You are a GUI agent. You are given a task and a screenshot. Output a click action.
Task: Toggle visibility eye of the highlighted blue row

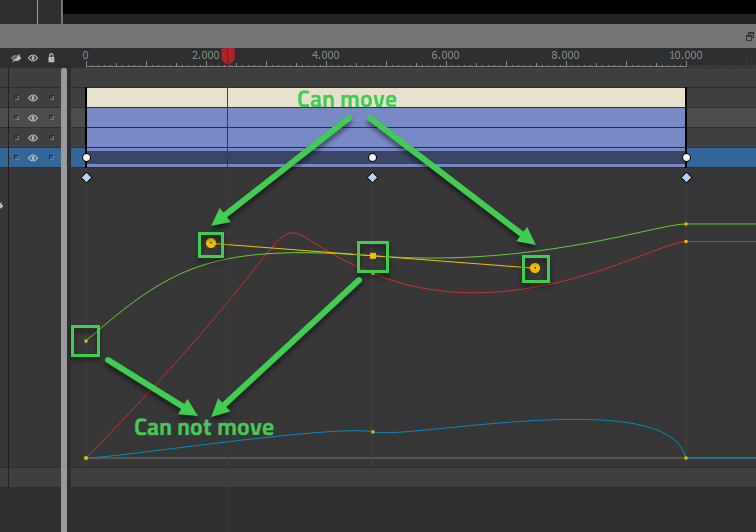click(33, 158)
